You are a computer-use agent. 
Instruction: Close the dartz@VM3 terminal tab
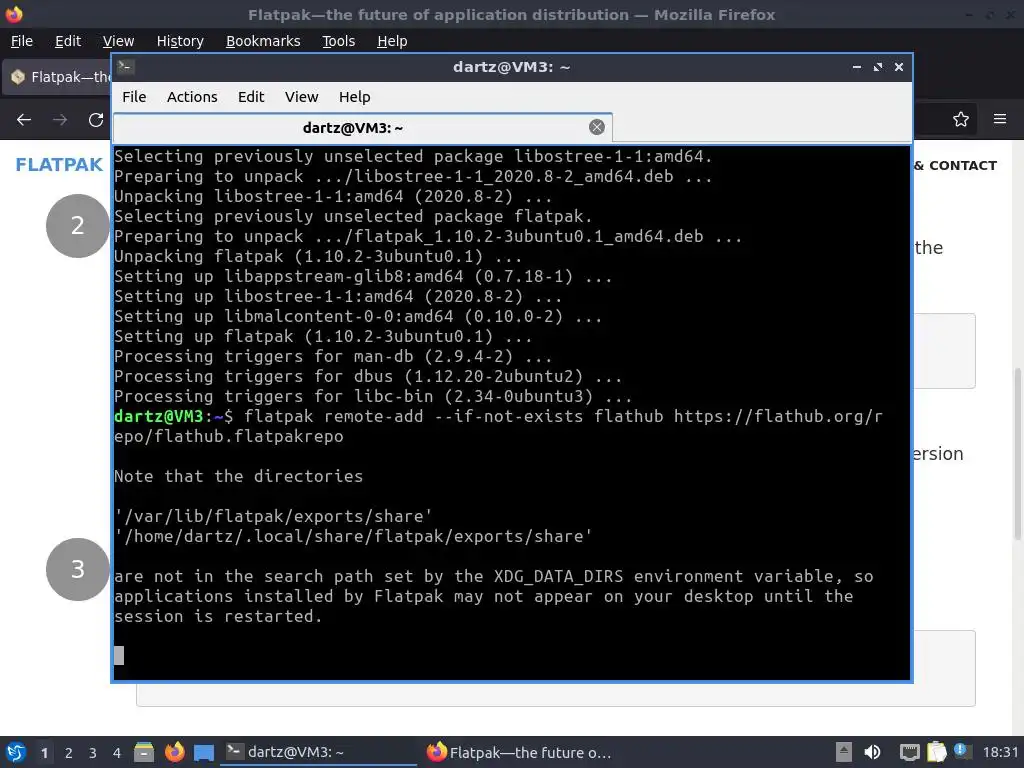(x=596, y=127)
